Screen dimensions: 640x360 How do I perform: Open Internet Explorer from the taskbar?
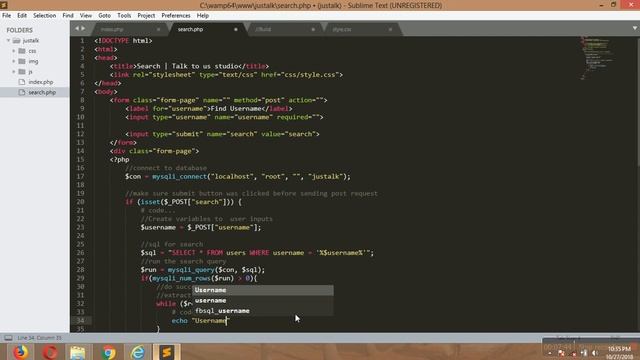(138, 352)
